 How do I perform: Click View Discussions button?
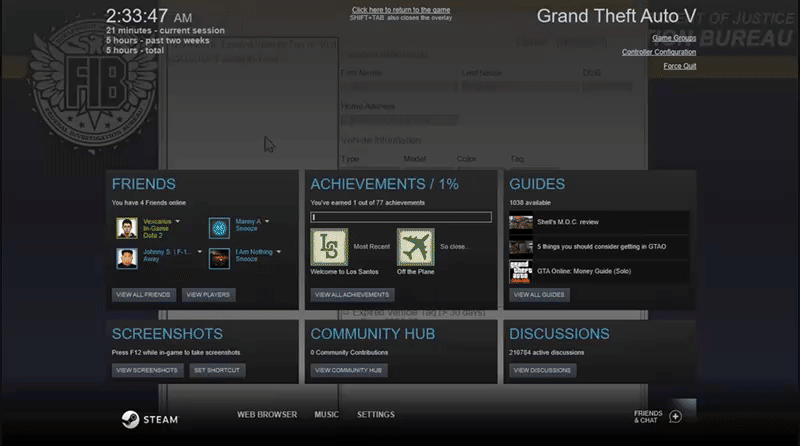[x=542, y=370]
